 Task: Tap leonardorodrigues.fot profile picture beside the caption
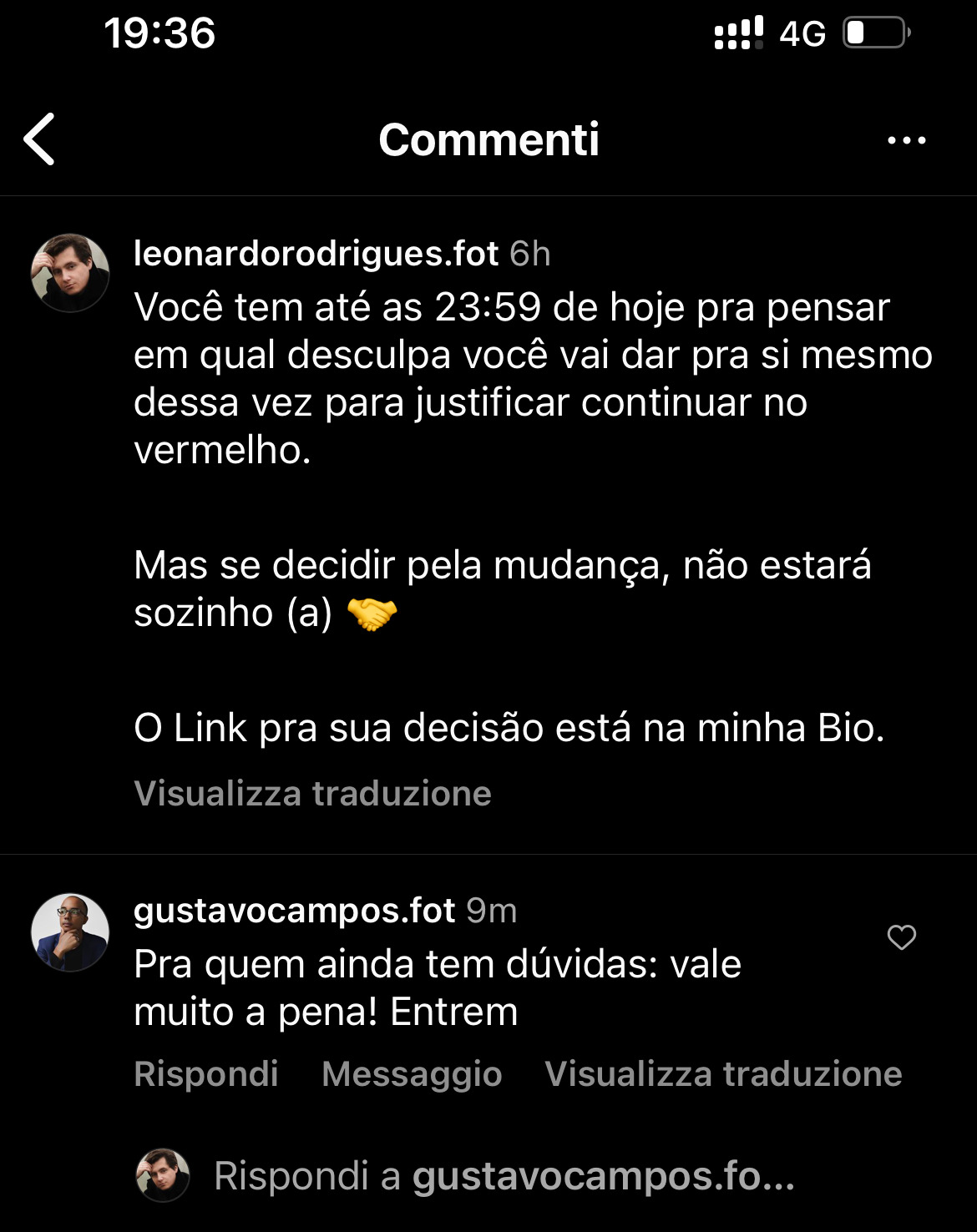(70, 273)
